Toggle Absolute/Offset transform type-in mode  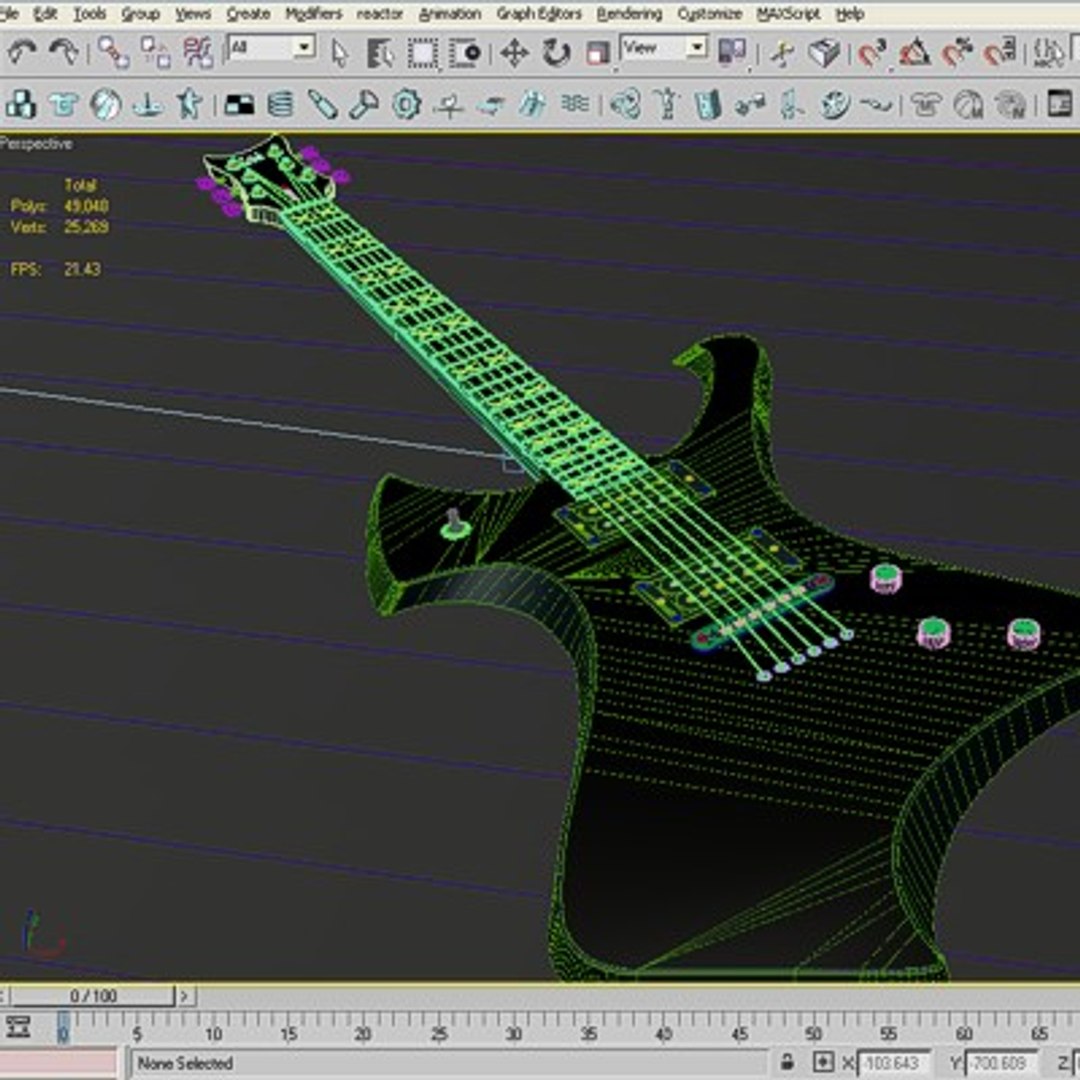822,1062
